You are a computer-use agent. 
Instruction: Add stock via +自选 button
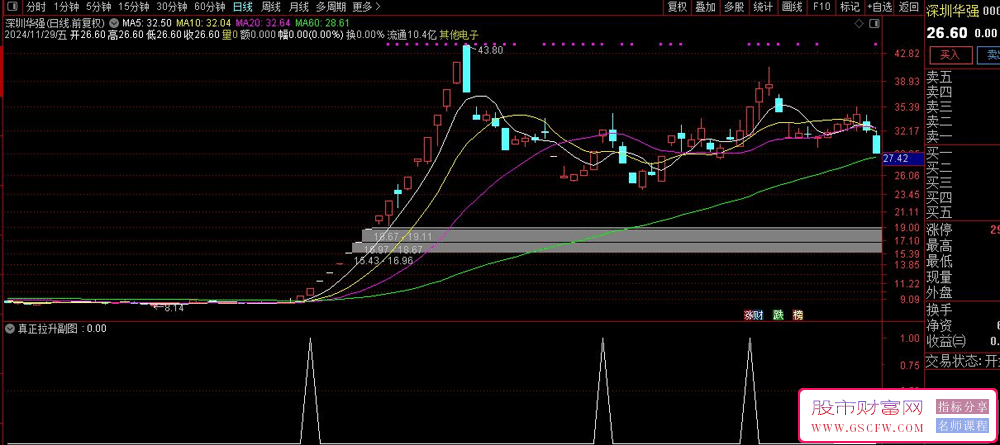879,7
